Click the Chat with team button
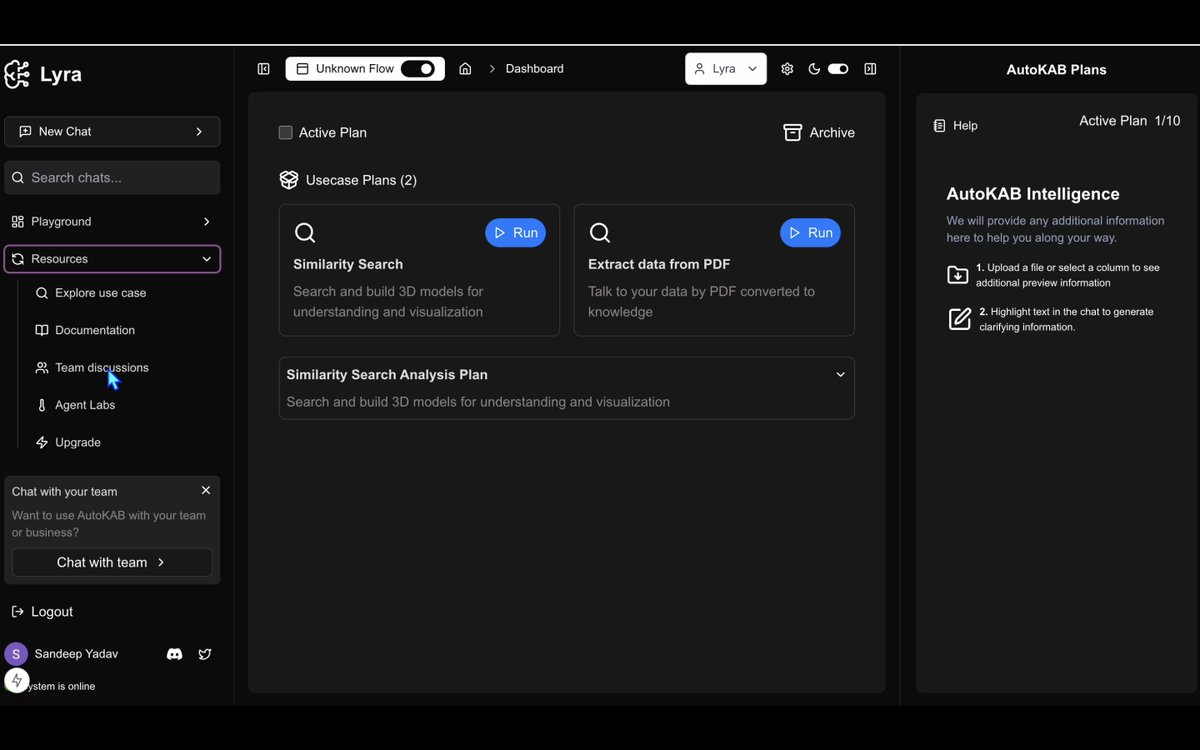The width and height of the screenshot is (1200, 750). point(112,562)
